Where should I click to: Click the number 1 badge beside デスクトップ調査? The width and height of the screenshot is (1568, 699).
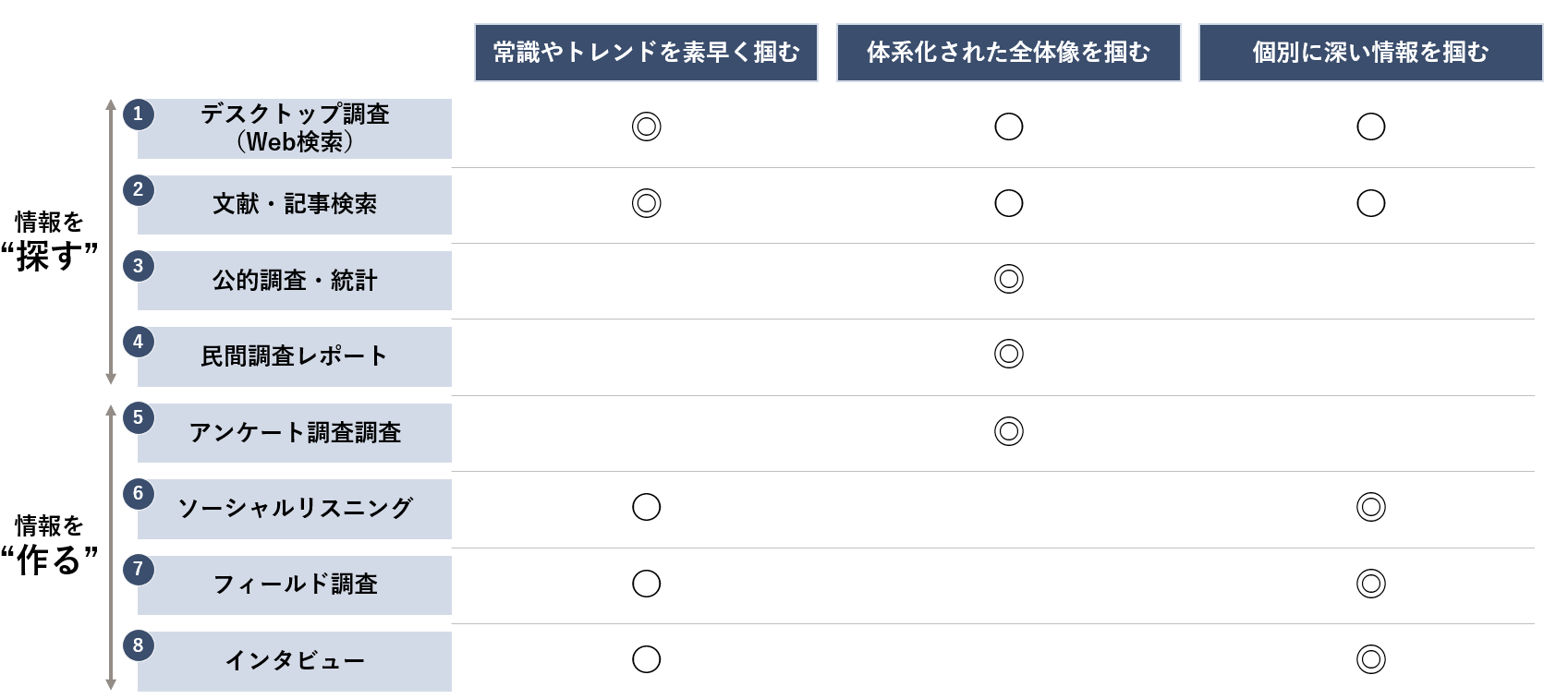[x=139, y=114]
